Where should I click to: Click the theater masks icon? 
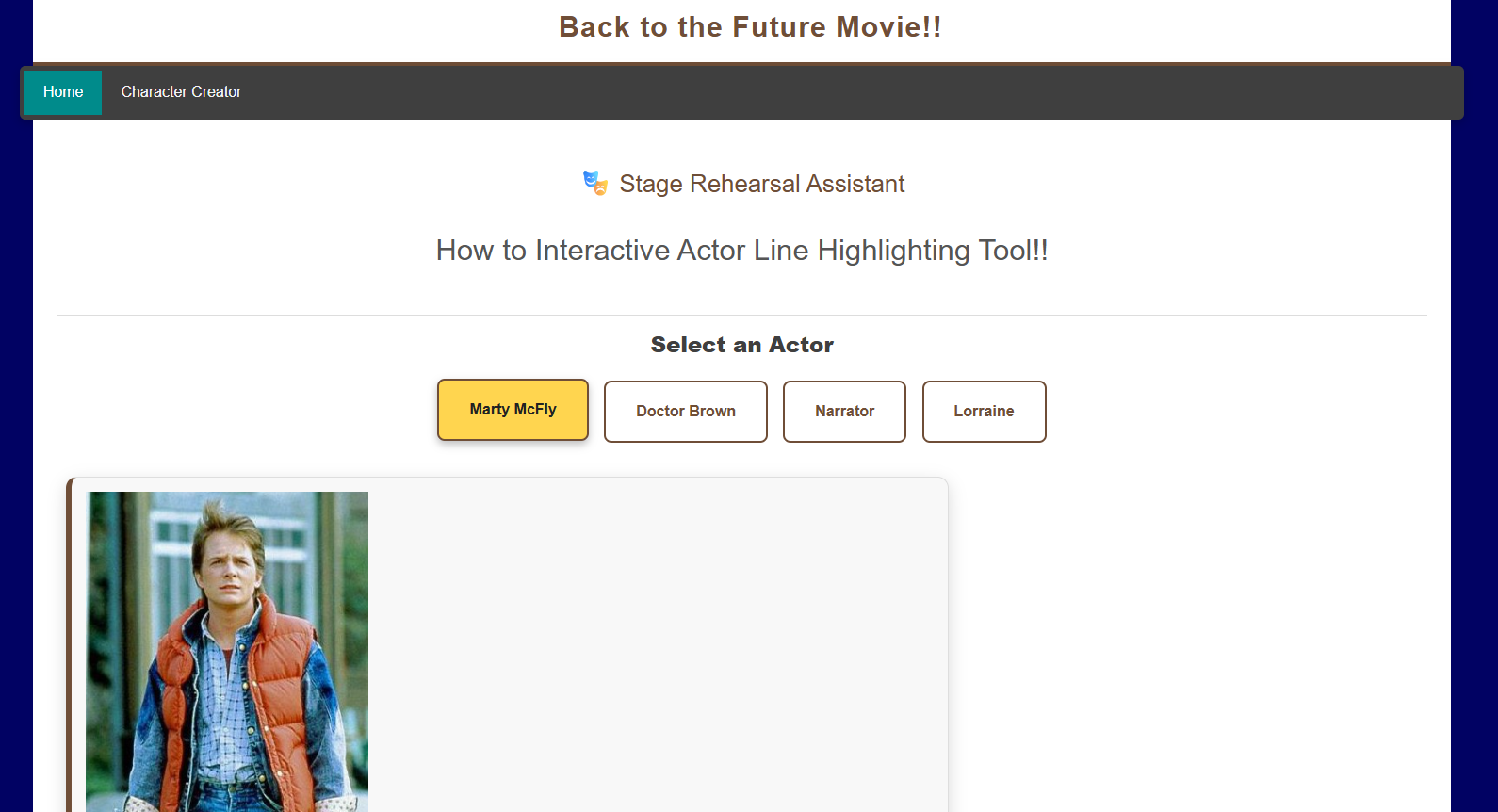click(x=594, y=183)
